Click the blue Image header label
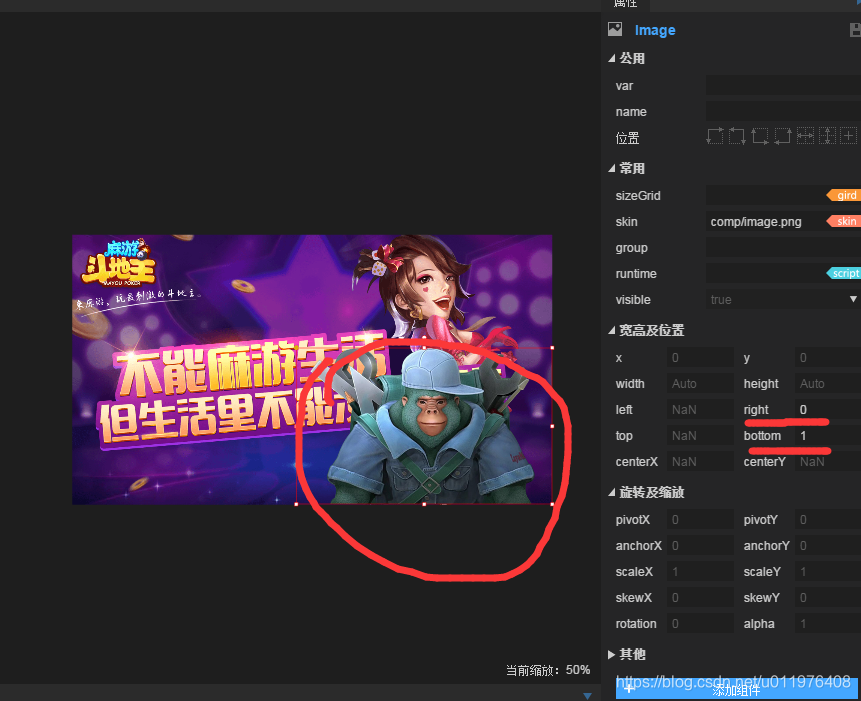861x701 pixels. pyautogui.click(x=655, y=30)
